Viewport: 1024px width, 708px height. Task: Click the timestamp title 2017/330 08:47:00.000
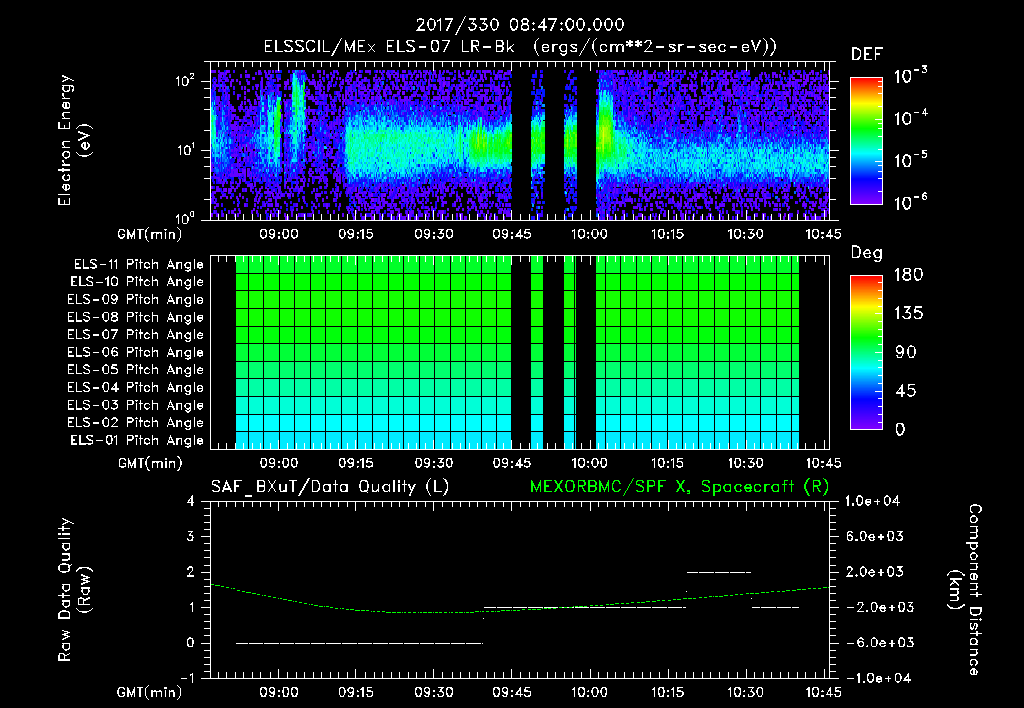[x=520, y=25]
